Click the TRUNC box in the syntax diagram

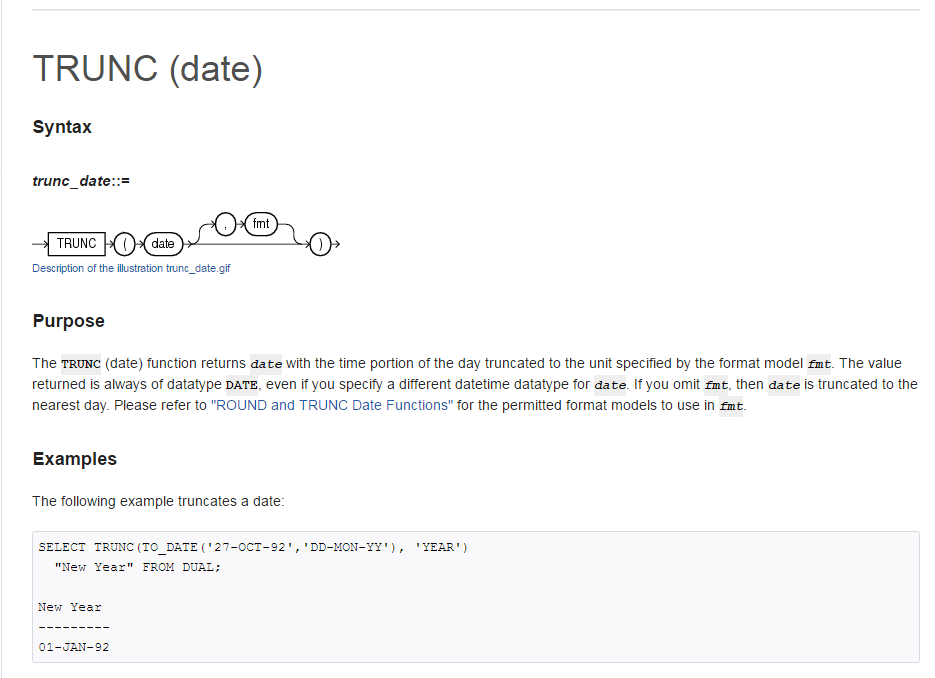[x=77, y=243]
